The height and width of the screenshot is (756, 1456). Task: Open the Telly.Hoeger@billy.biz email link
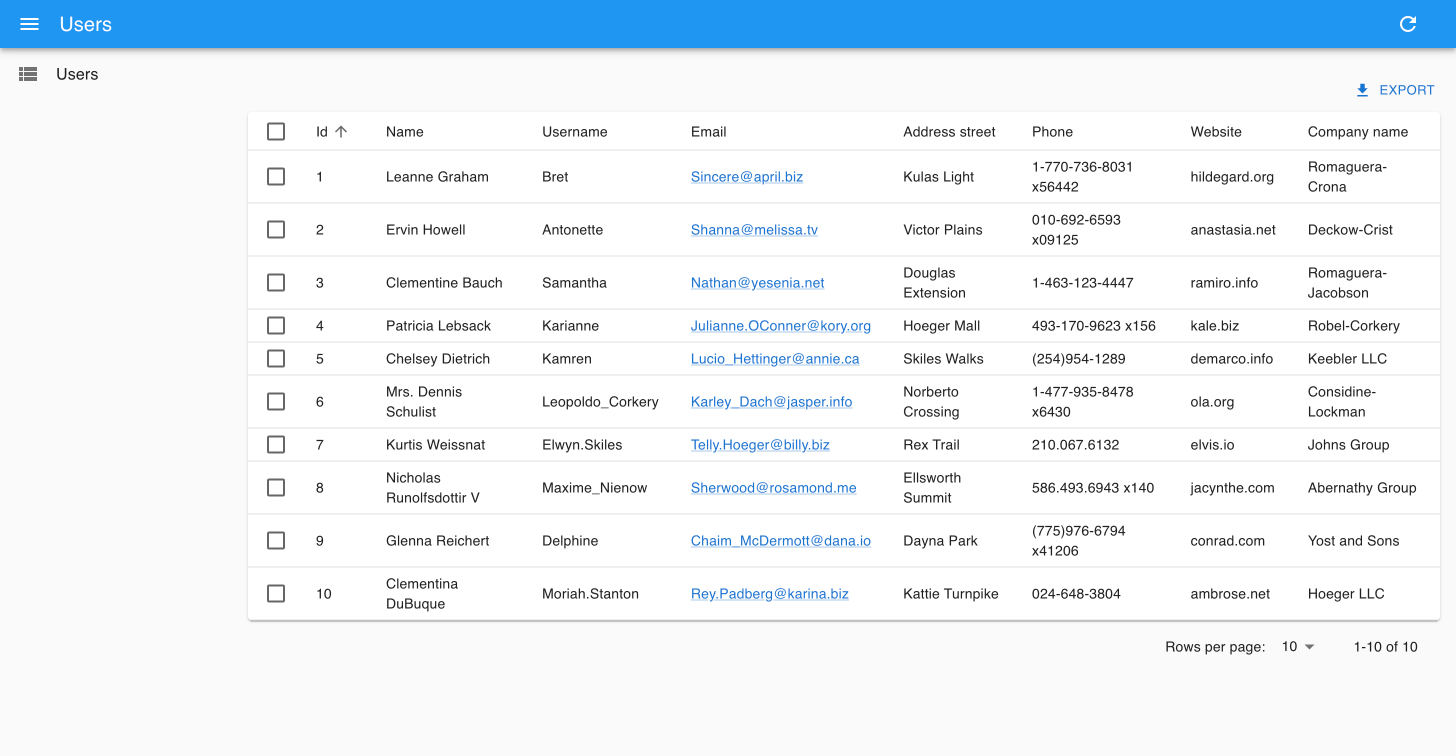(760, 444)
